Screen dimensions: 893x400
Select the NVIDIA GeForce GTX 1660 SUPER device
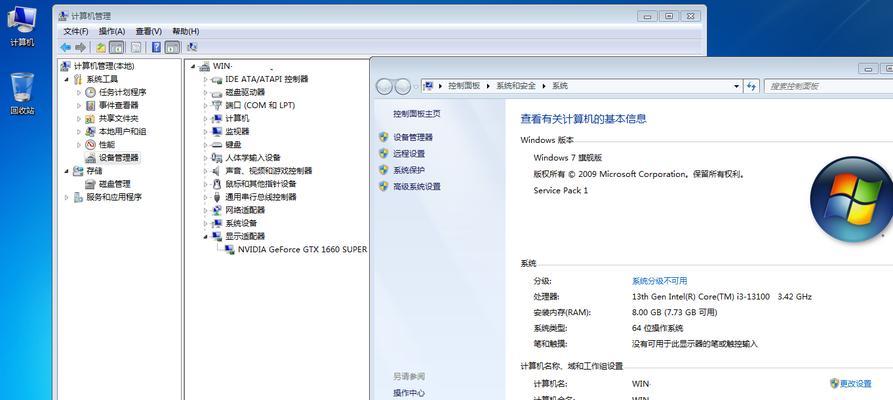coord(302,250)
